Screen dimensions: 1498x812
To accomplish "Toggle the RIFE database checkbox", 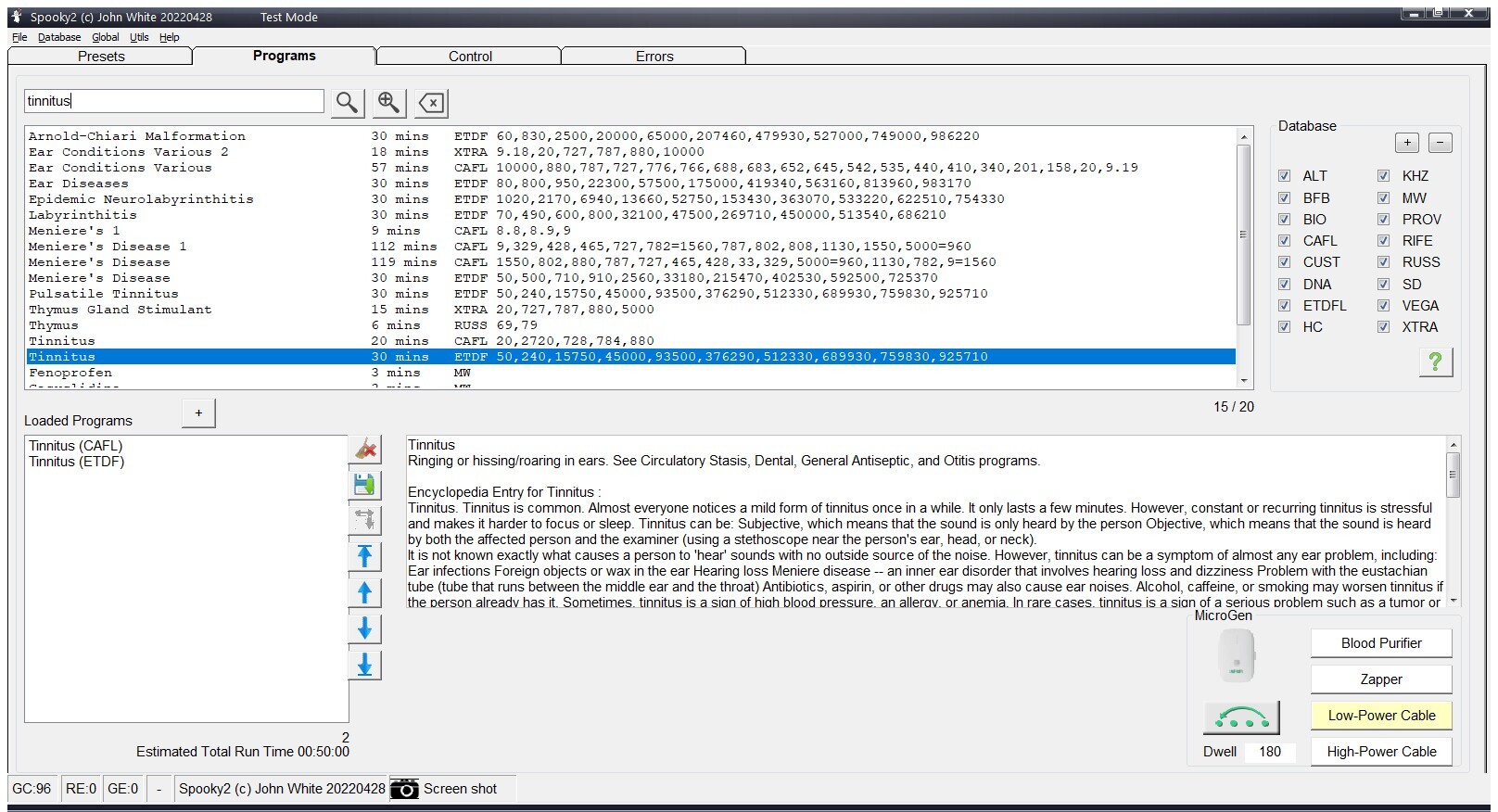I will [x=1383, y=241].
